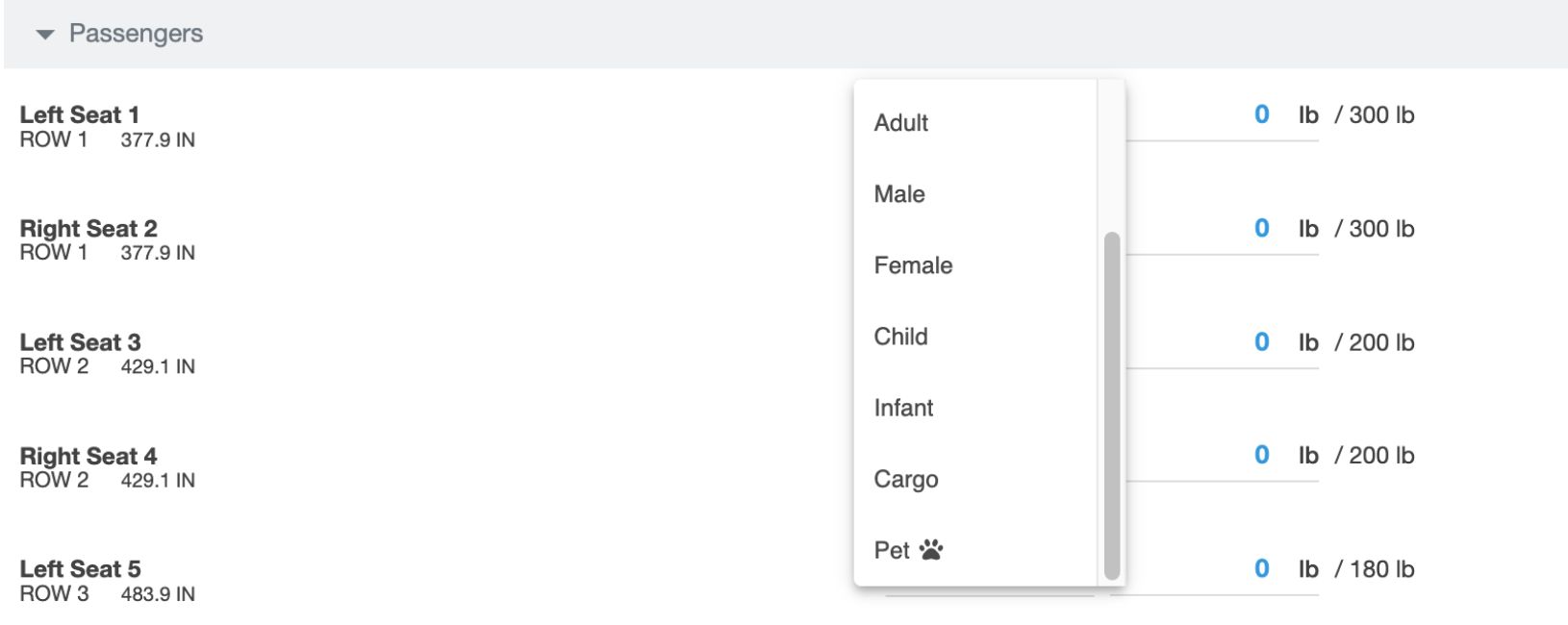Screen dimensions: 1568x625
Task: Edit Right Seat 2 weight value
Action: (x=1261, y=228)
